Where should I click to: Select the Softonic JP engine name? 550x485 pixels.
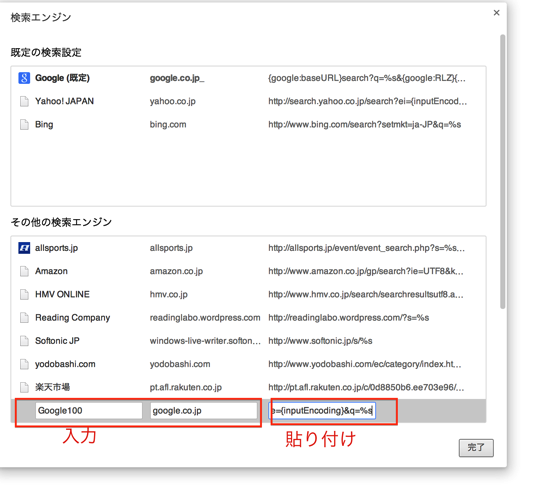(x=57, y=341)
